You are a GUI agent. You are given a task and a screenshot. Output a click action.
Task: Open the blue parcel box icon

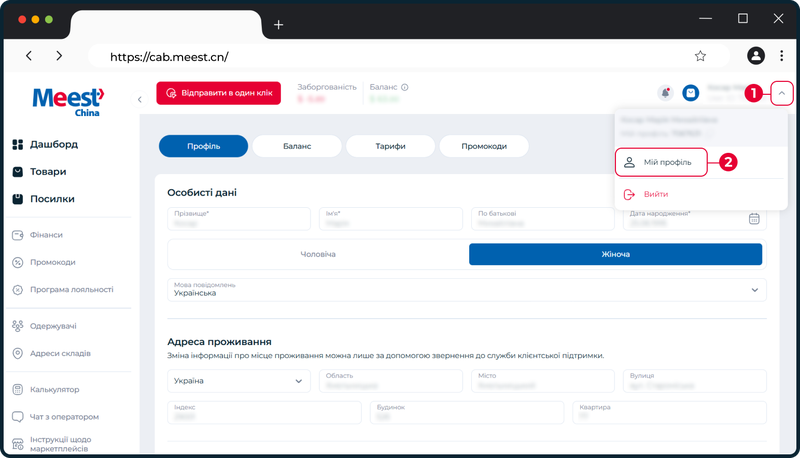coord(691,93)
